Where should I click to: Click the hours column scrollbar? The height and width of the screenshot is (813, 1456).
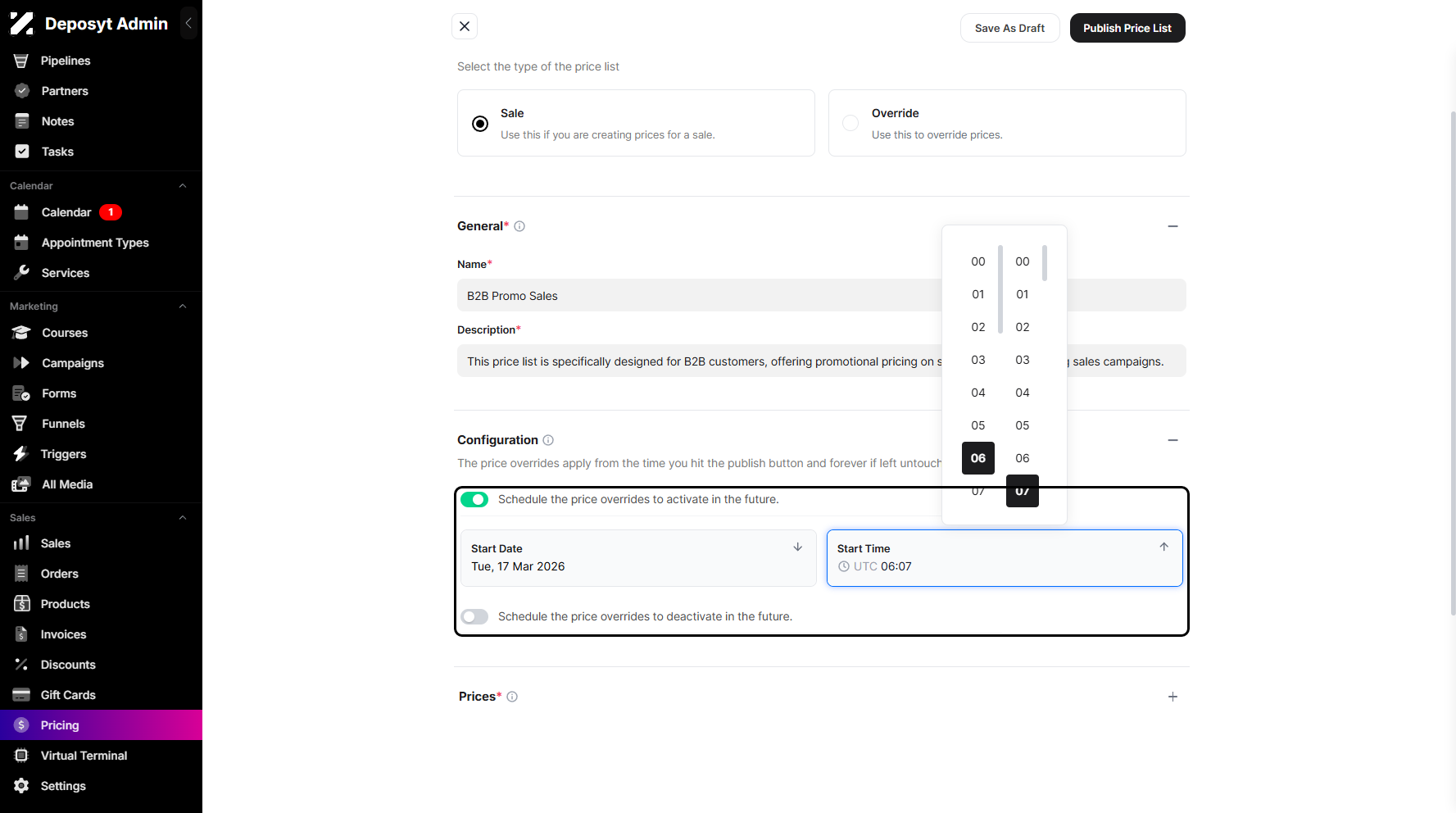1000,289
